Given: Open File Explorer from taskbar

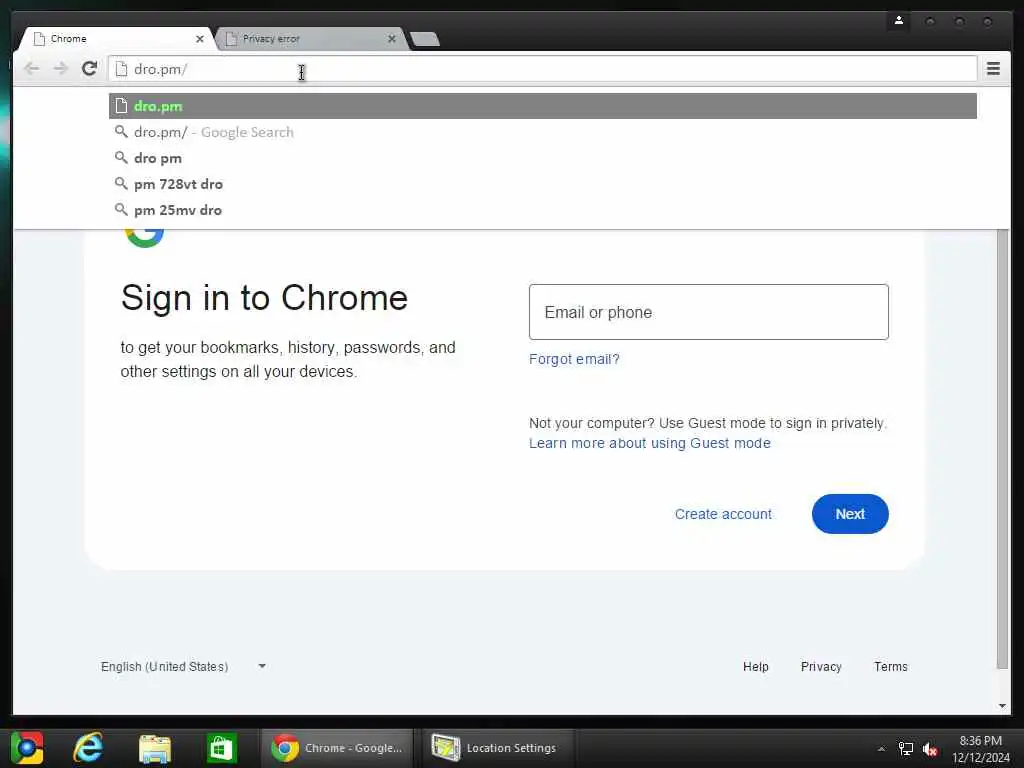Looking at the screenshot, I should click(155, 748).
